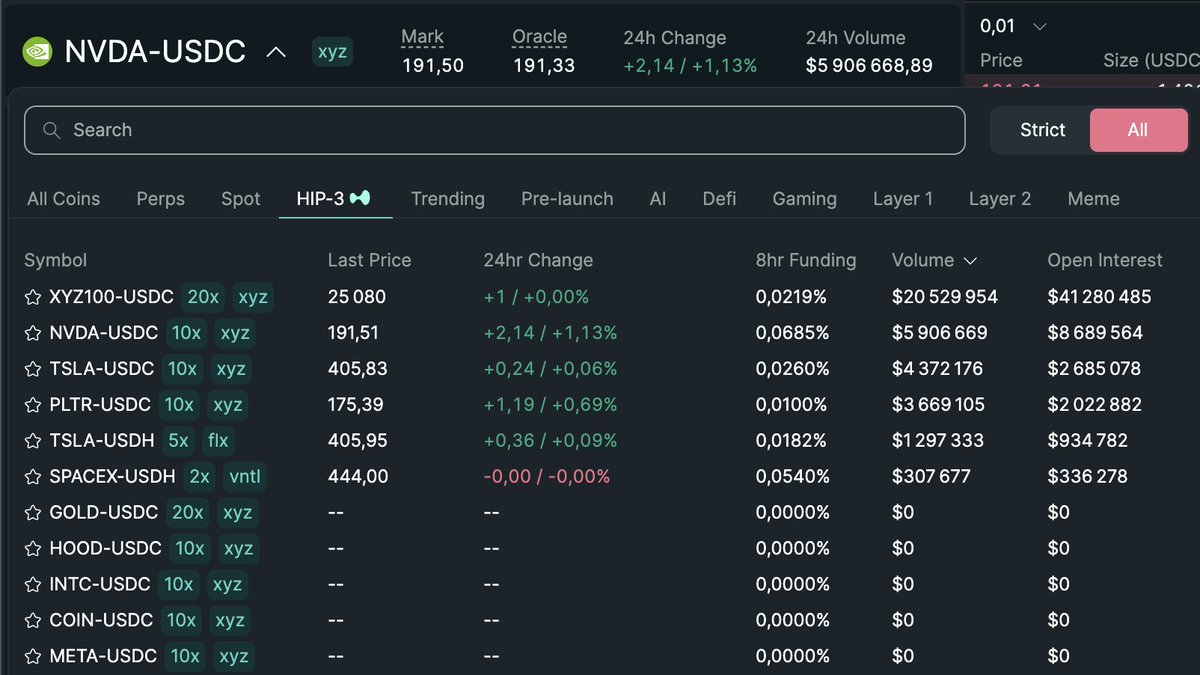Open the Gaming tab

click(804, 199)
